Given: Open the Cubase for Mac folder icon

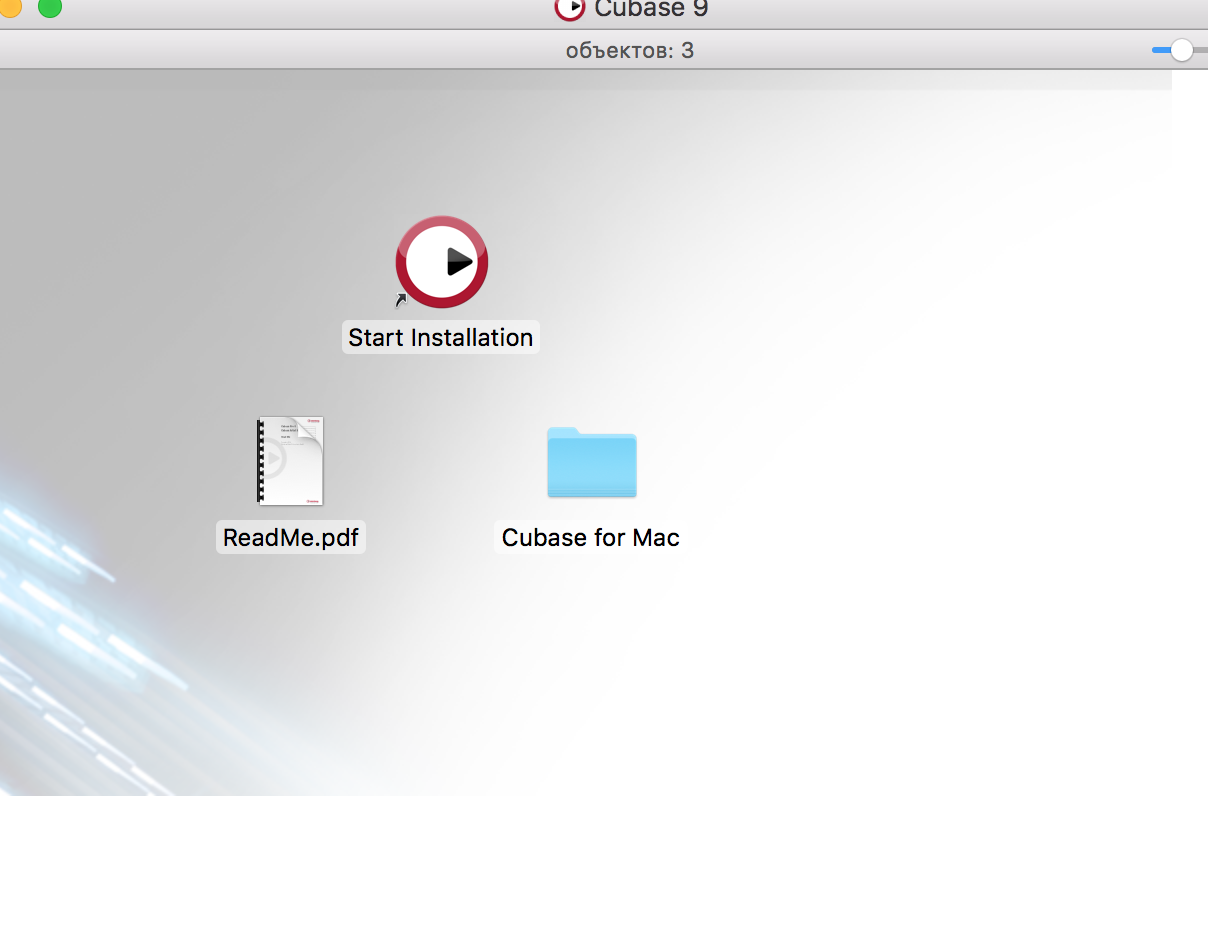Looking at the screenshot, I should 592,462.
